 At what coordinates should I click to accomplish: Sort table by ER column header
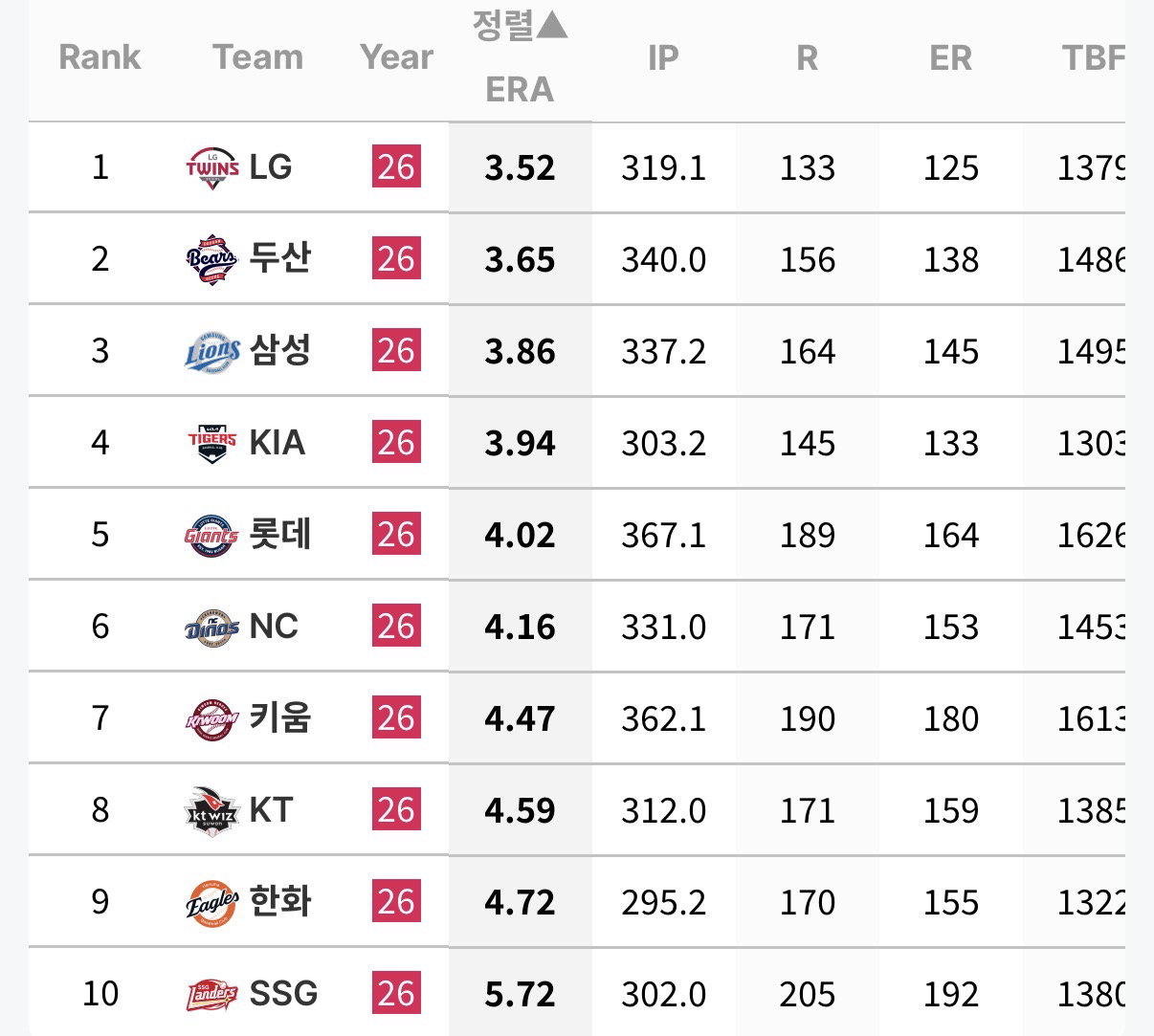(x=950, y=58)
